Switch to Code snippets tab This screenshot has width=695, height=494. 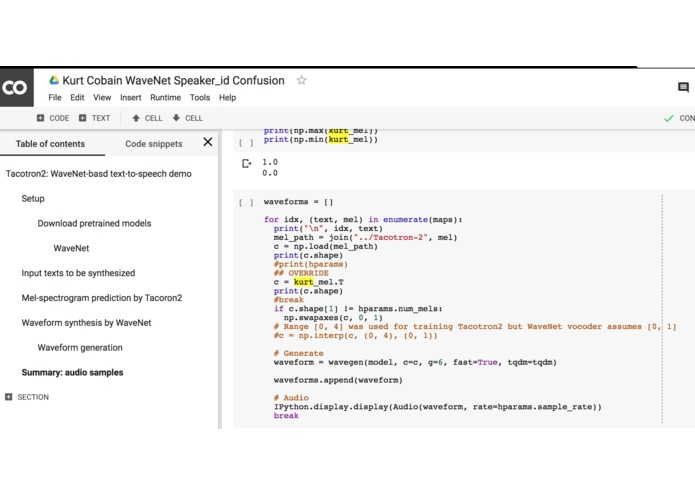pyautogui.click(x=154, y=144)
